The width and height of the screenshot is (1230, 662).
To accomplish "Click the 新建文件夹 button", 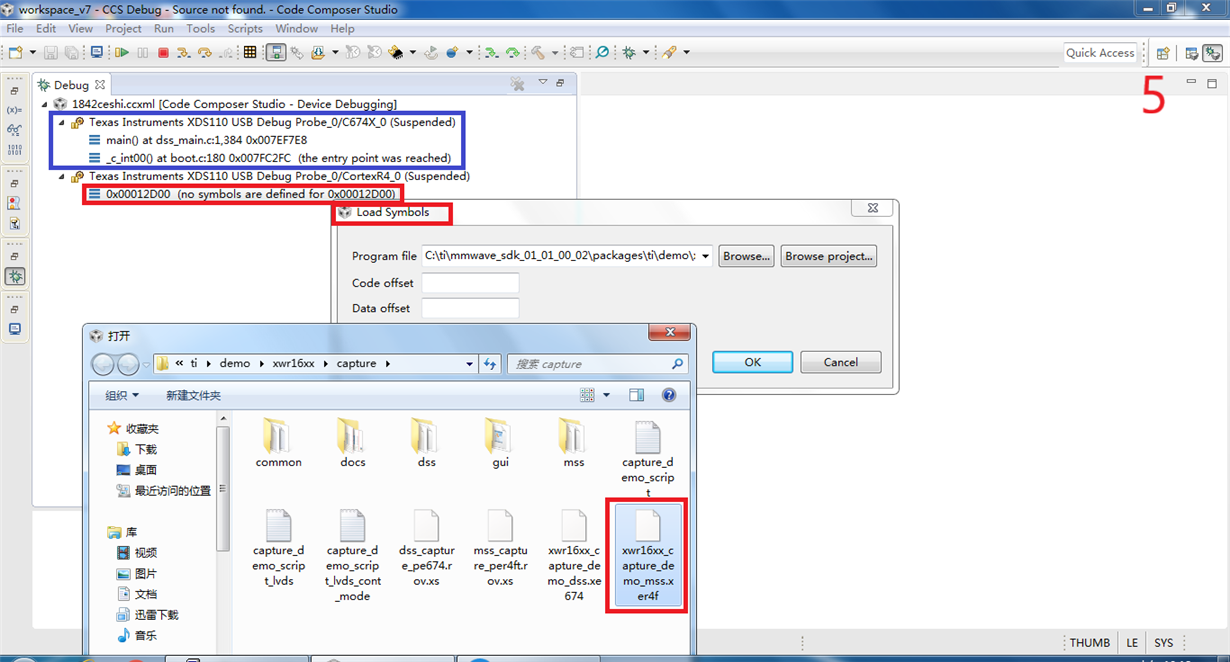I will (193, 395).
